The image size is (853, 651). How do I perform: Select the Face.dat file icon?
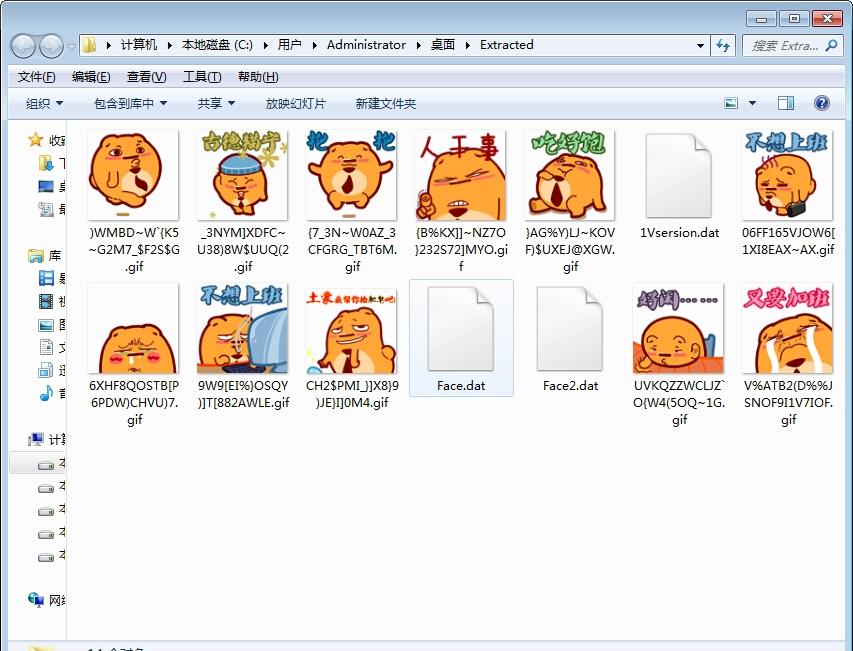pyautogui.click(x=461, y=330)
